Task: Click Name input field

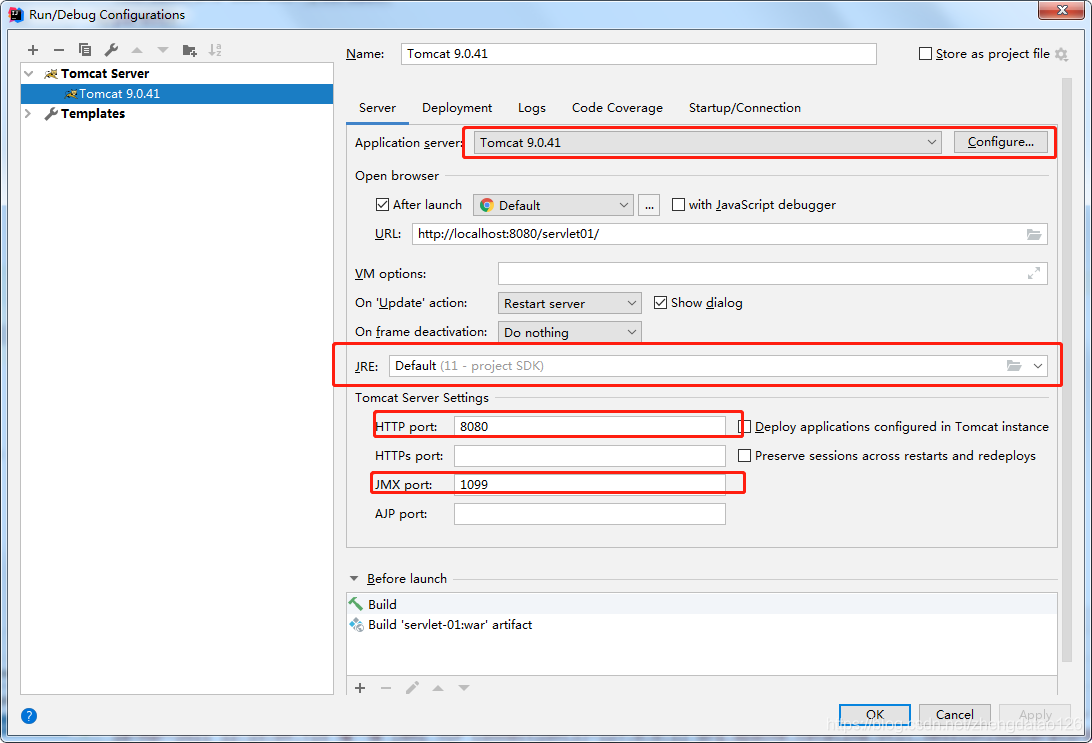Action: pyautogui.click(x=639, y=54)
